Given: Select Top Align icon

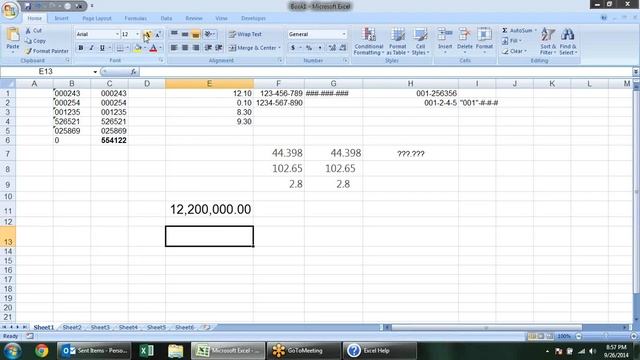Looking at the screenshot, I should pyautogui.click(x=174, y=34).
